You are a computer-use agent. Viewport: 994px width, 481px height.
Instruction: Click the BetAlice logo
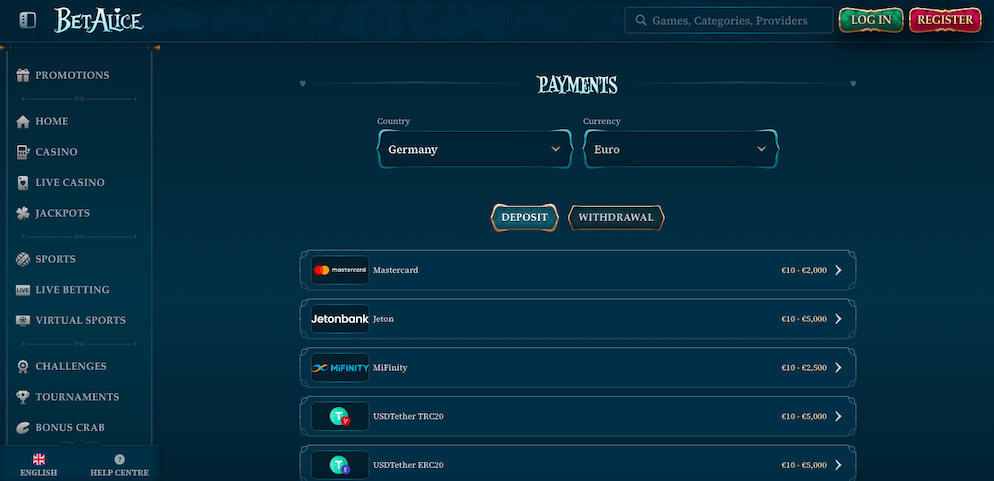point(99,20)
